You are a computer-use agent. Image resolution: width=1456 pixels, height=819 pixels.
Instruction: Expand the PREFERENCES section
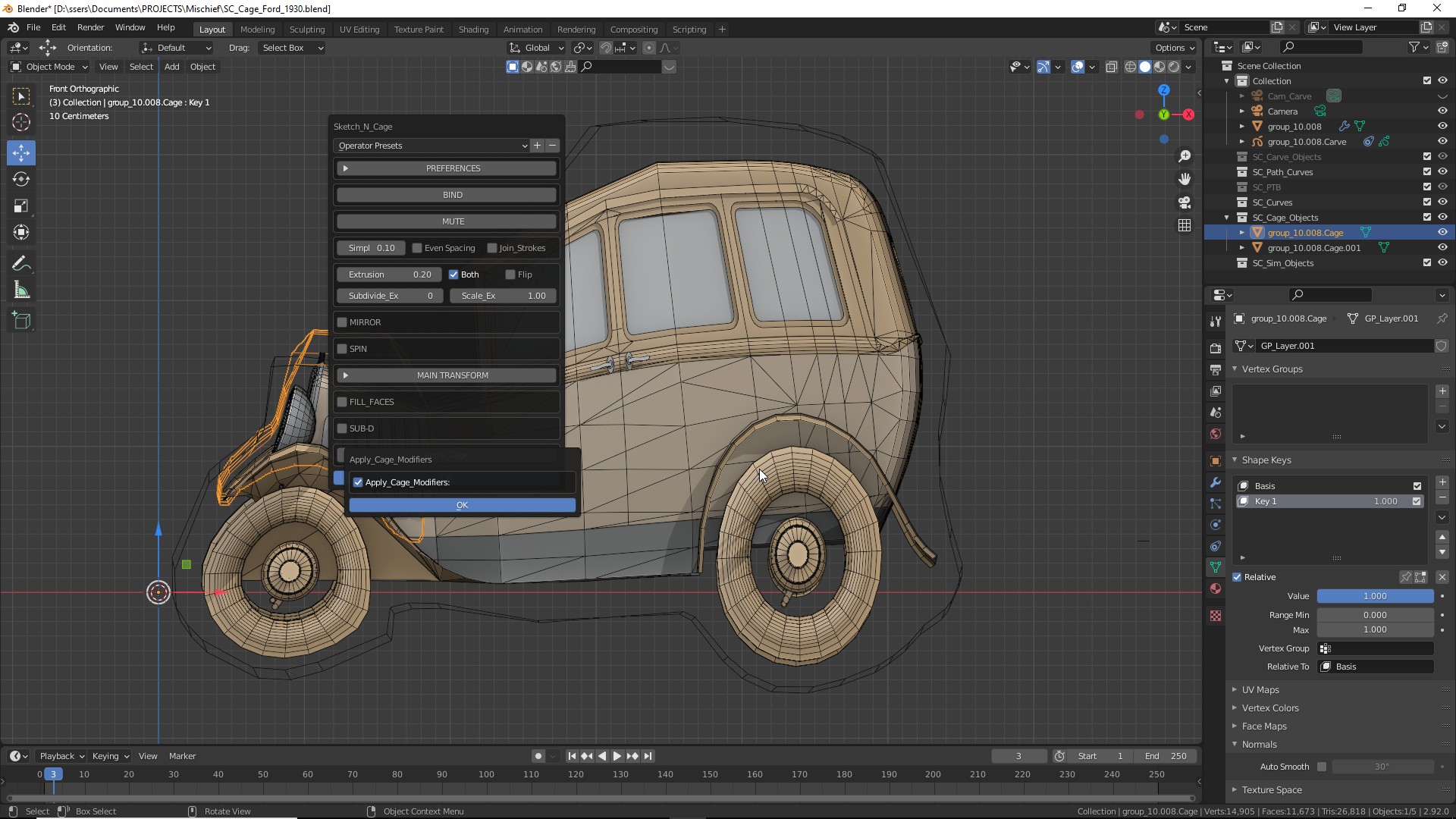point(447,168)
